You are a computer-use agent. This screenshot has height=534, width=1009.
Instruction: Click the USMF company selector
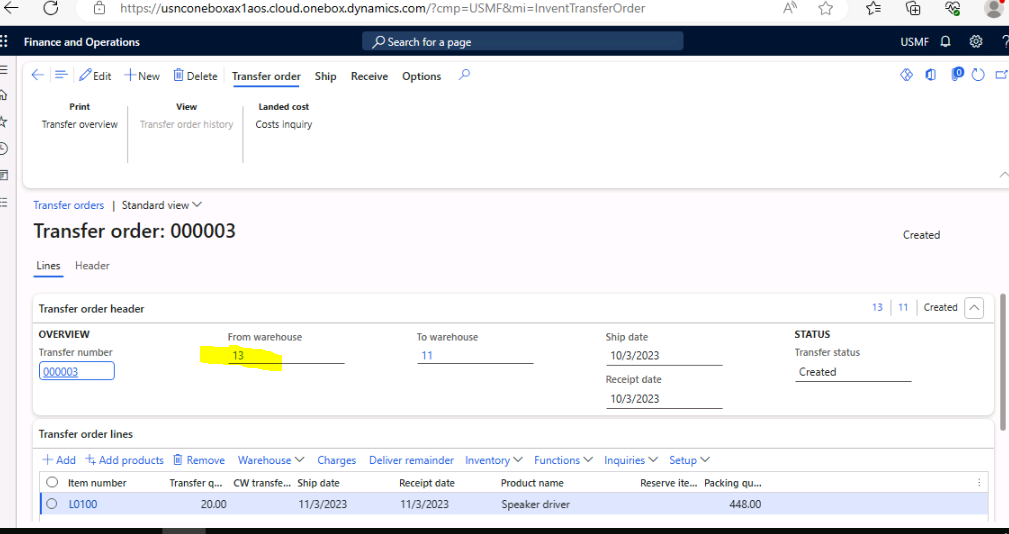(x=914, y=42)
